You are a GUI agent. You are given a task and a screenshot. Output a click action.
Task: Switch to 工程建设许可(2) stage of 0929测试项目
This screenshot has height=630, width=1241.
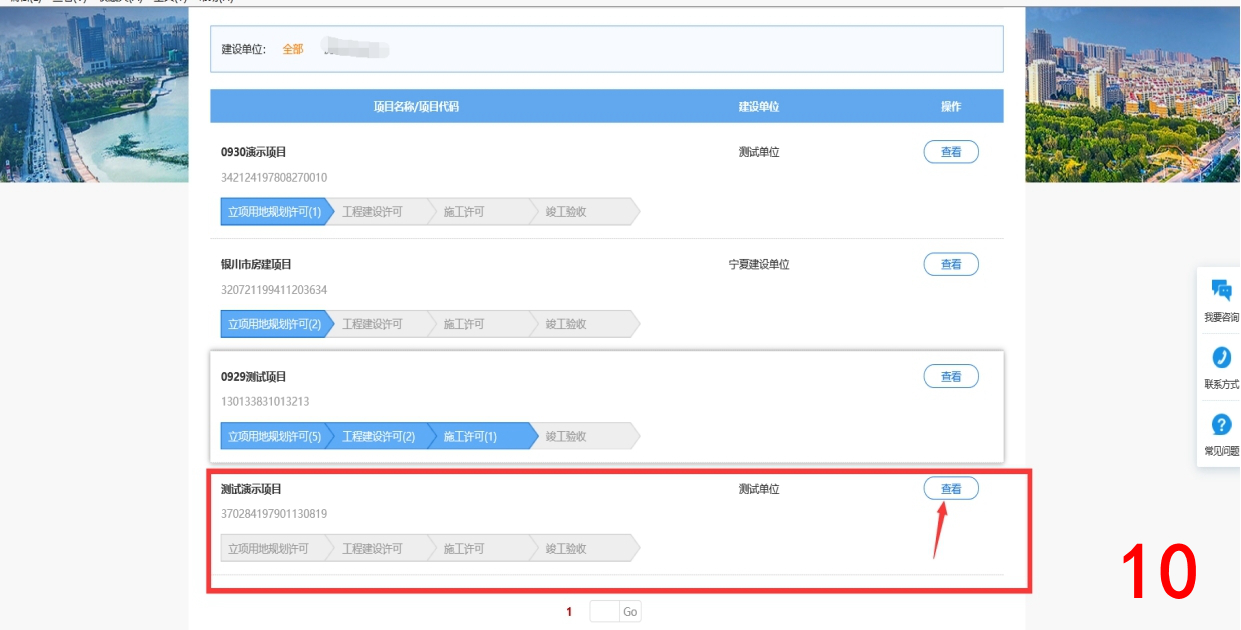(x=378, y=436)
